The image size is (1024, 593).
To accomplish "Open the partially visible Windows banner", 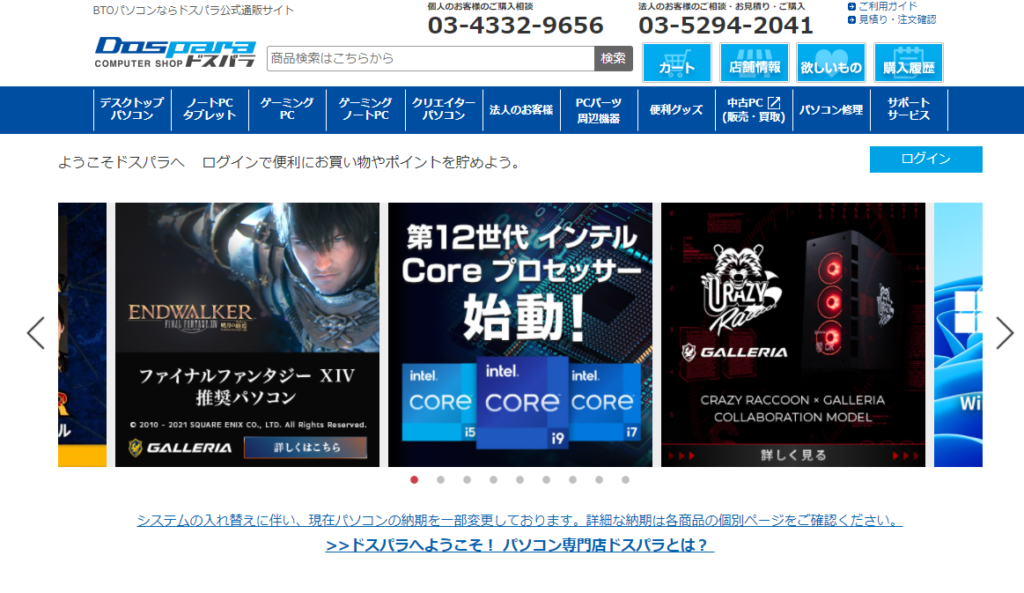I will click(x=958, y=334).
